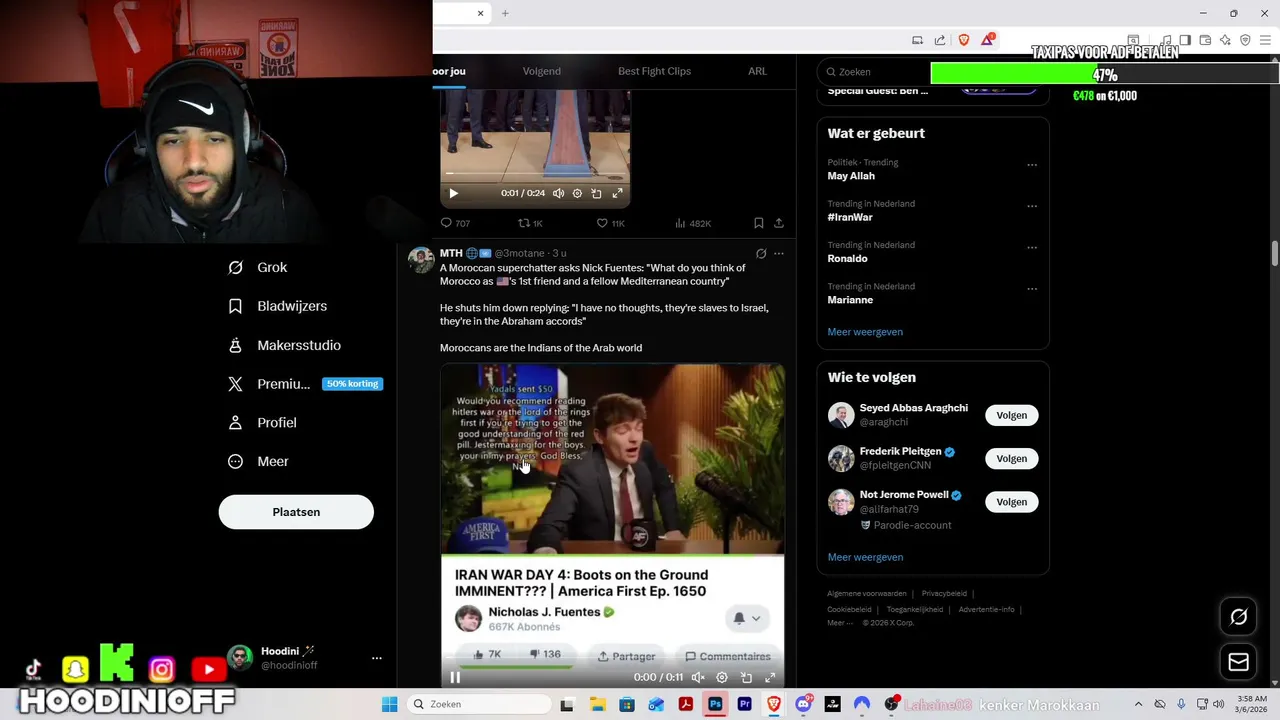Mute the upper video with the speaker icon
This screenshot has height=720, width=1280.
pyautogui.click(x=558, y=193)
